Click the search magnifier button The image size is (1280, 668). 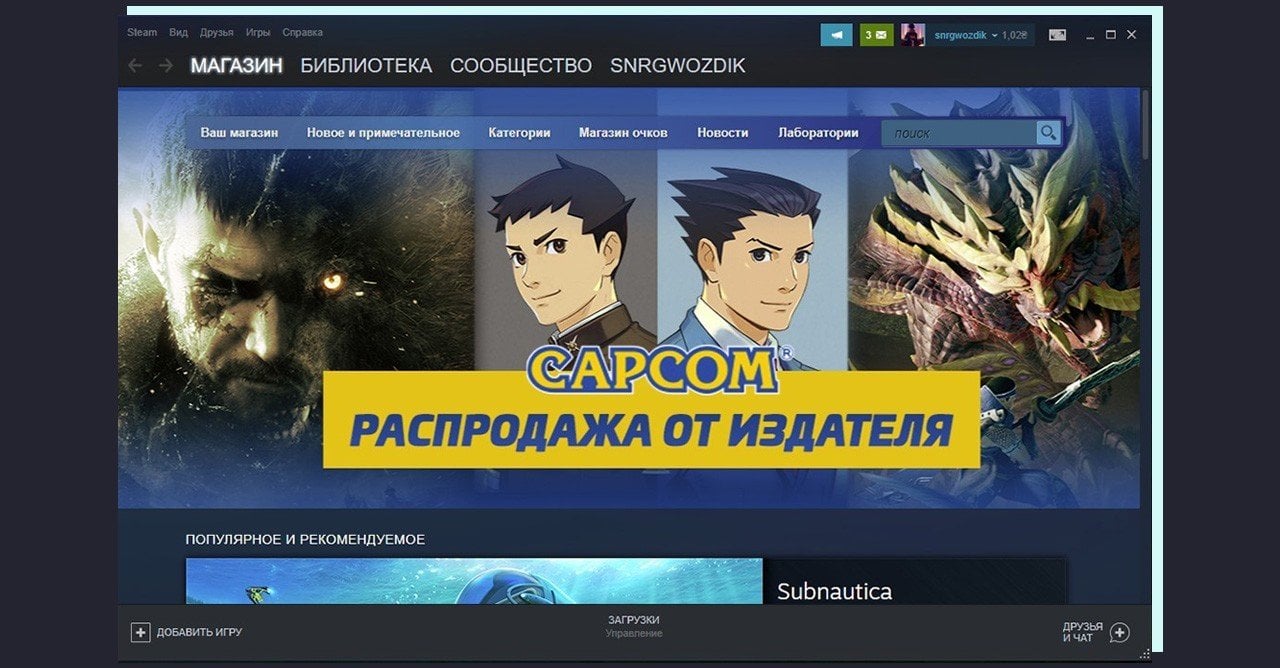(1048, 133)
